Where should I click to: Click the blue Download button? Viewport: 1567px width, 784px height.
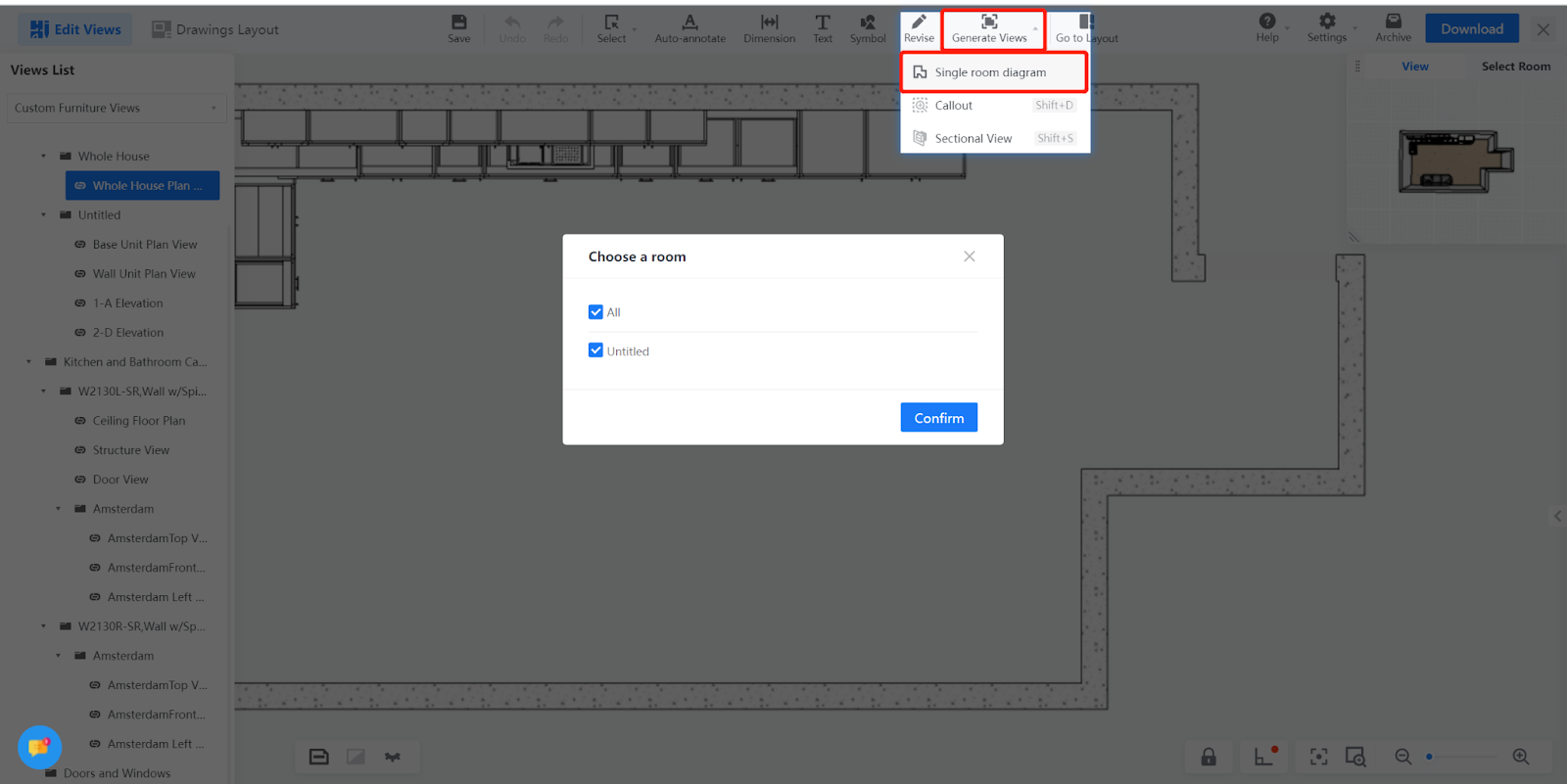click(x=1471, y=28)
